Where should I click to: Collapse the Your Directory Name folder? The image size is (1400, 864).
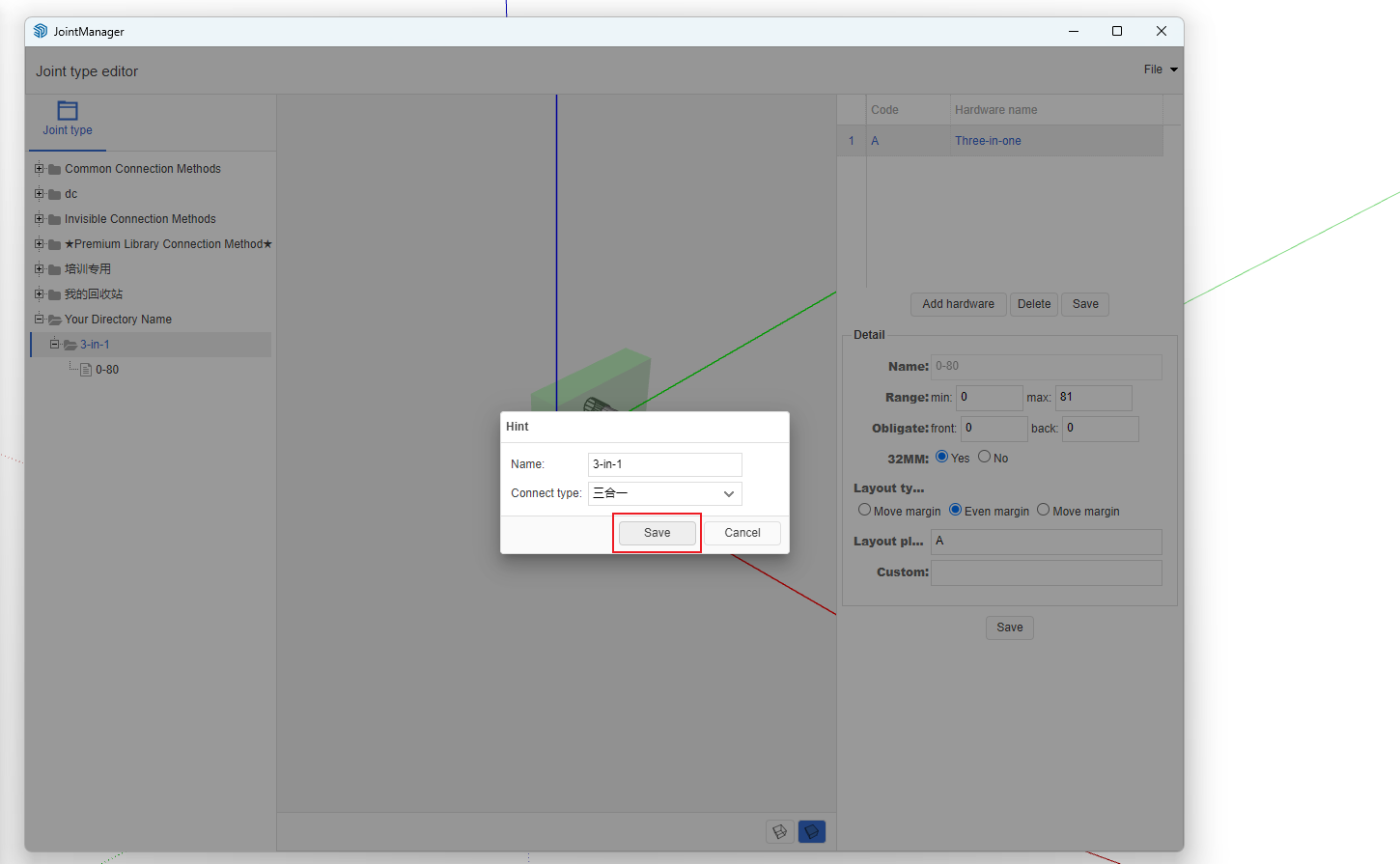coord(40,320)
